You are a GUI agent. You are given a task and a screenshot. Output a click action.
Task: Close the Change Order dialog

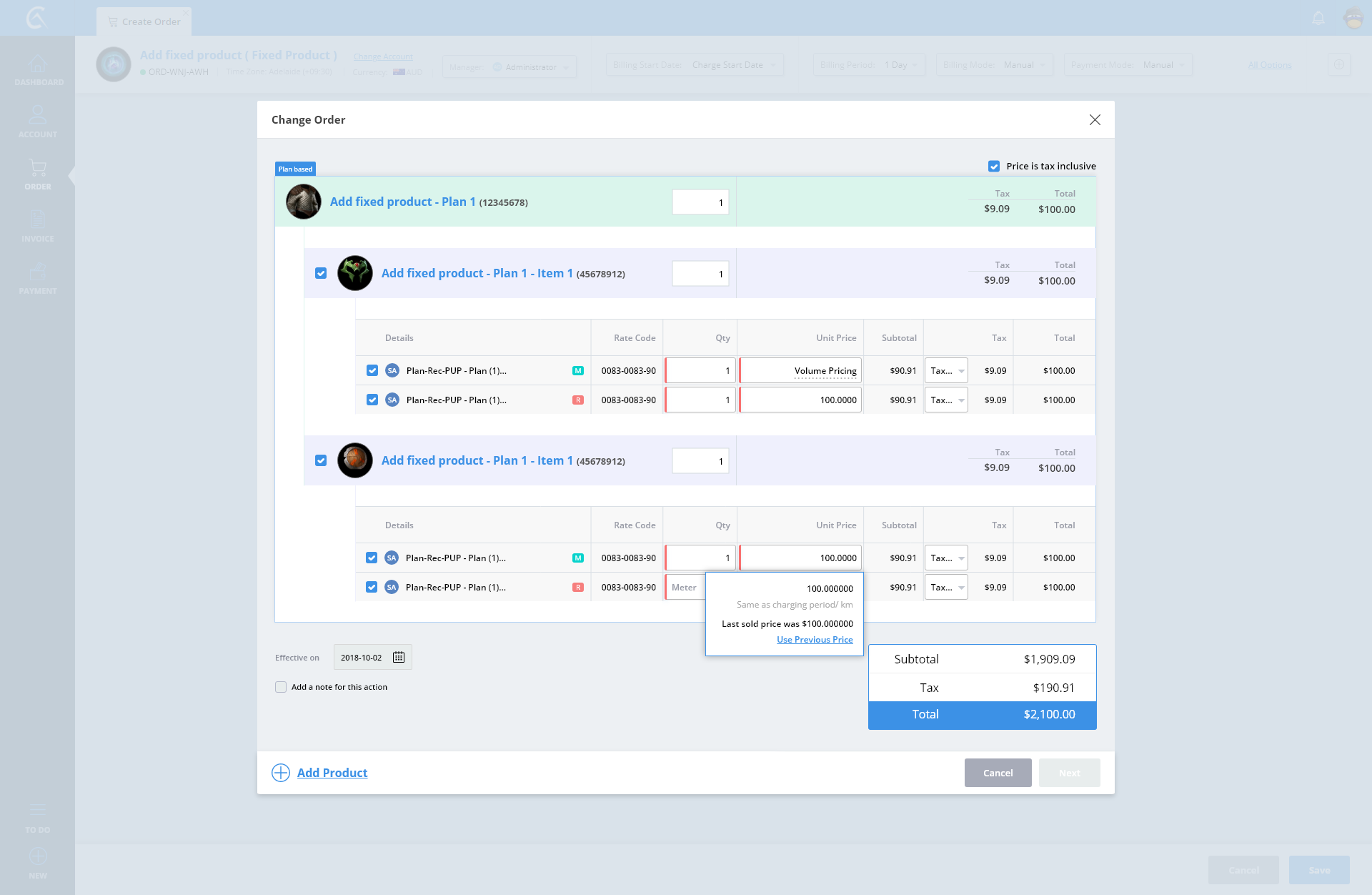tap(1095, 120)
